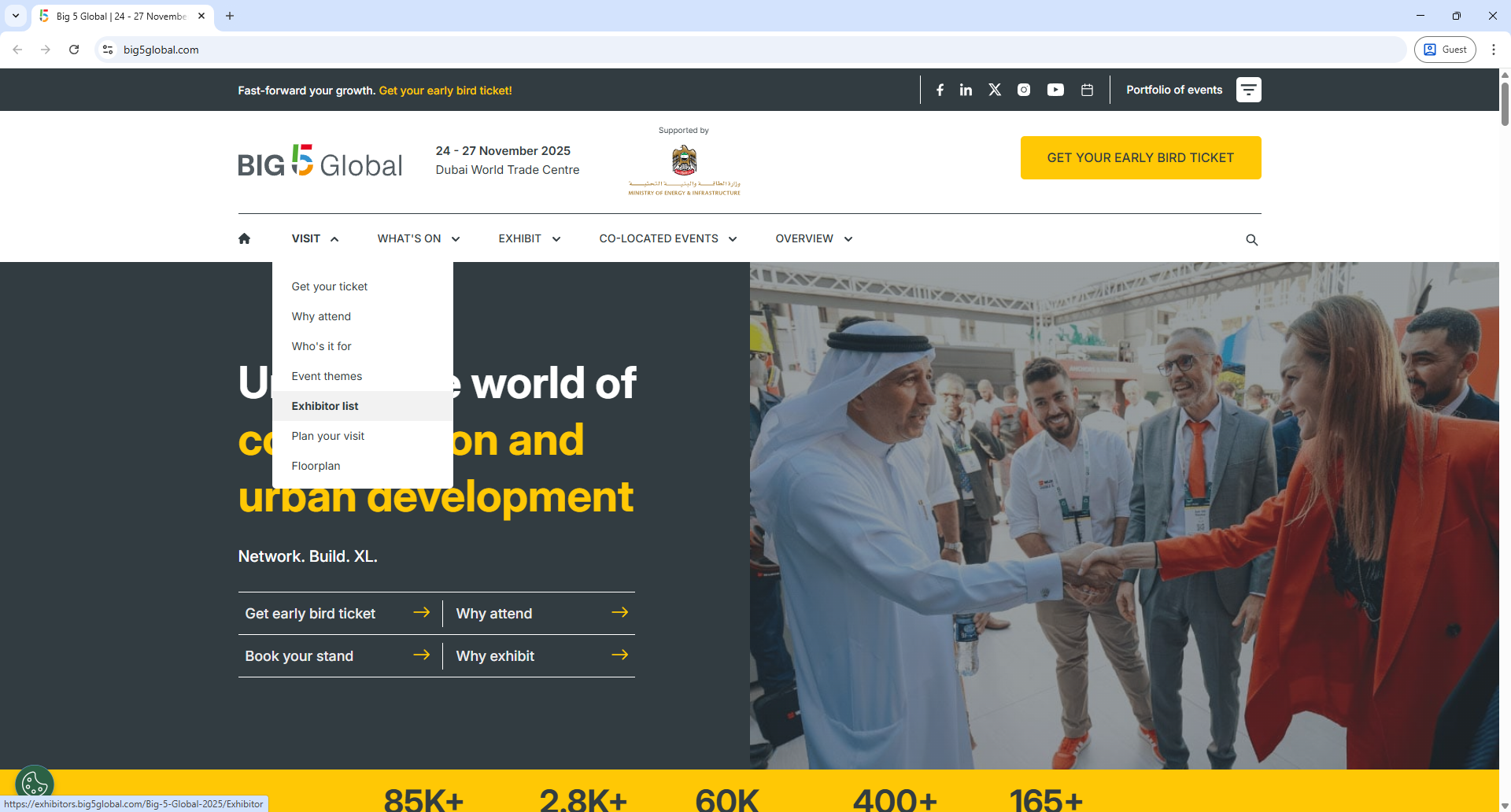Open the Instagram social icon
The image size is (1511, 812).
(x=1023, y=90)
